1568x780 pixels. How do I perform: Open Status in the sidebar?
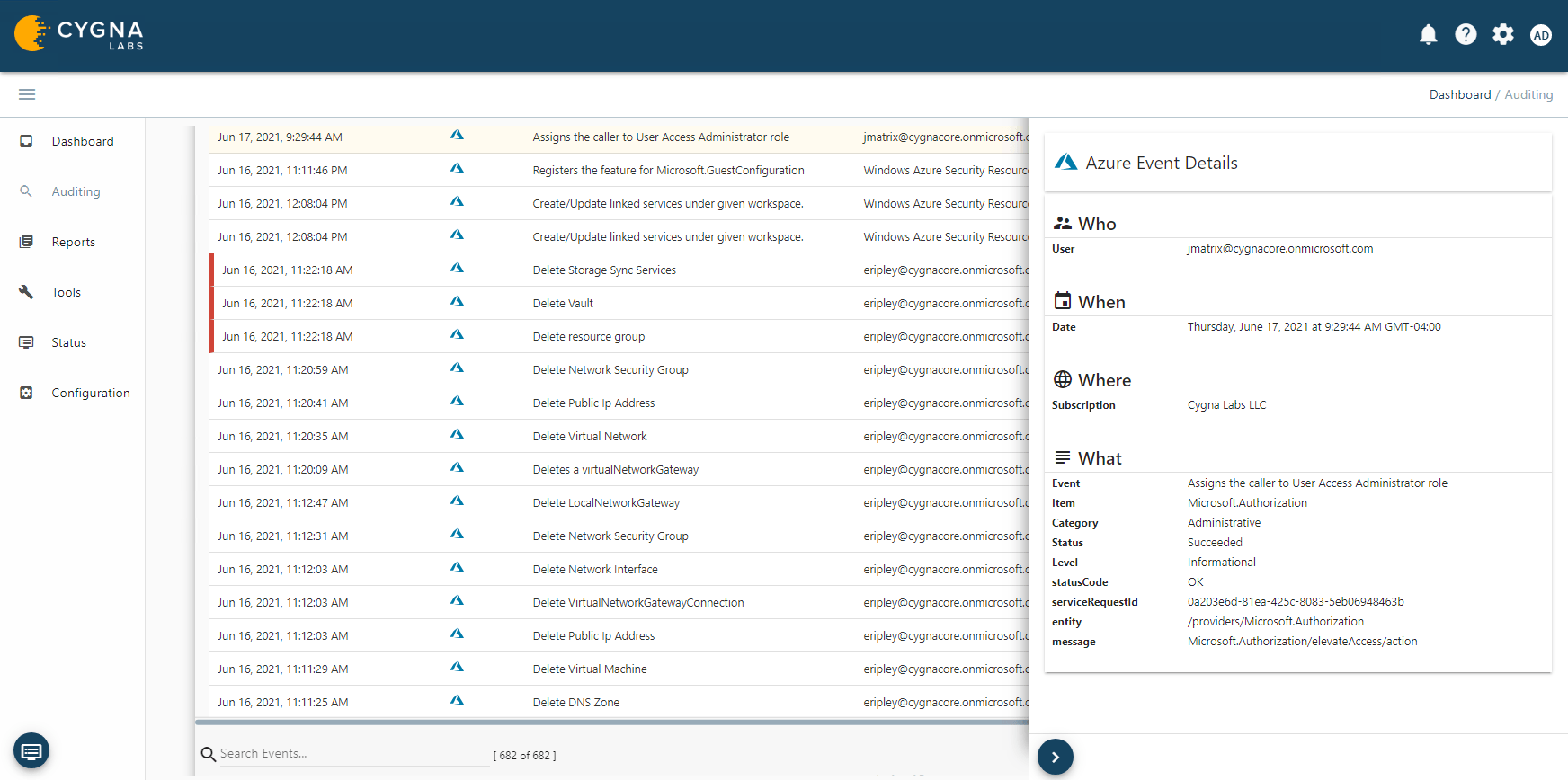68,342
